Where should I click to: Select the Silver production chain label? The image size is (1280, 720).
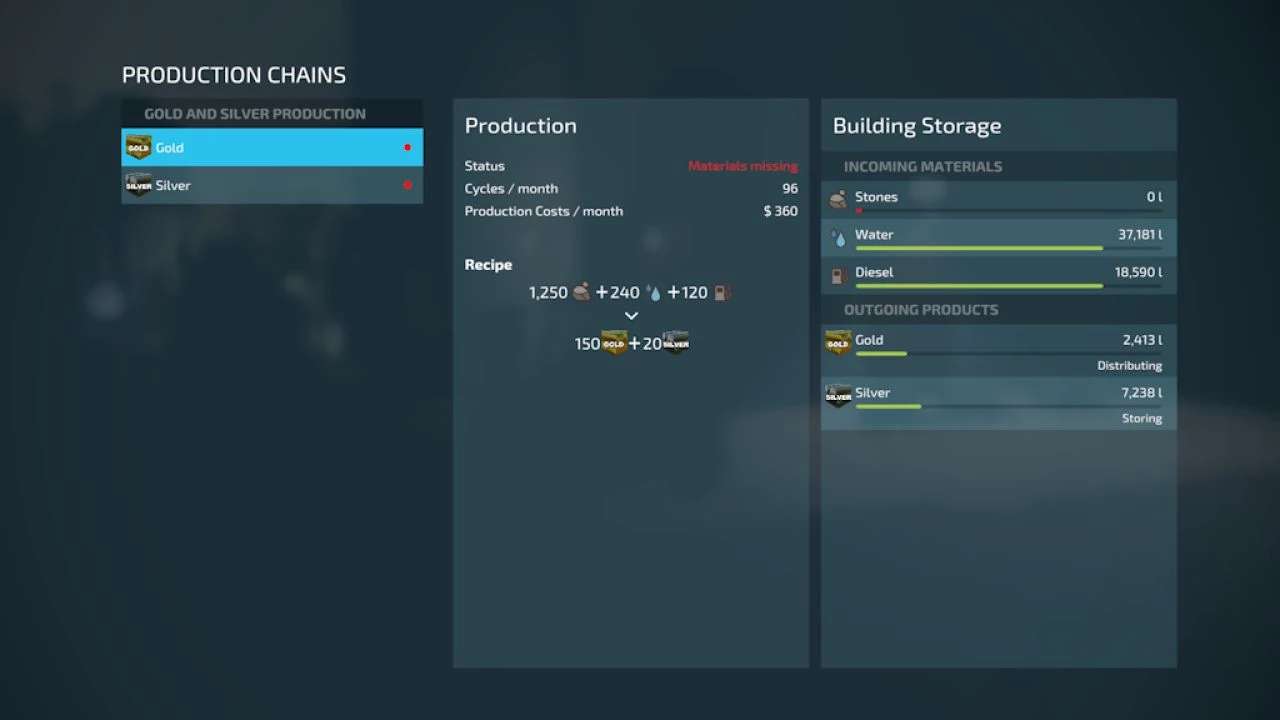point(173,185)
